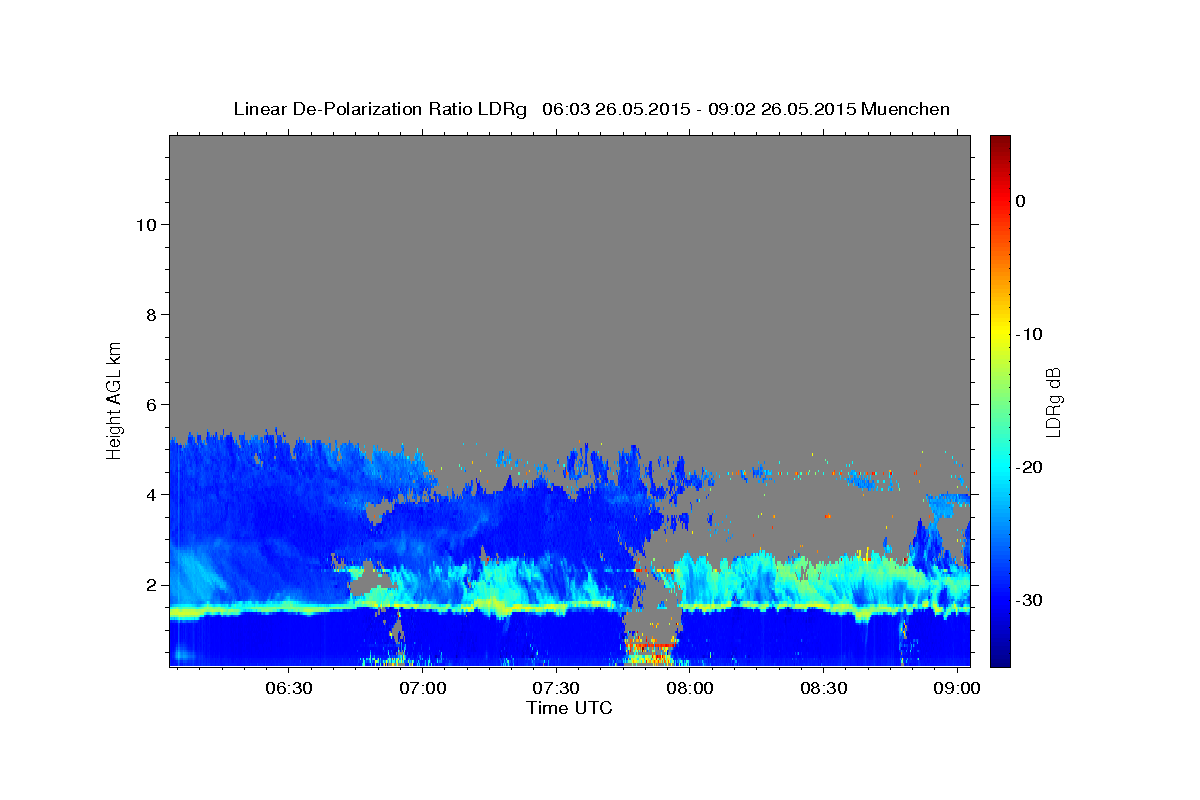This screenshot has height=800, width=1200.
Task: Click the 'Time UTC' x-axis label
Action: 569,708
